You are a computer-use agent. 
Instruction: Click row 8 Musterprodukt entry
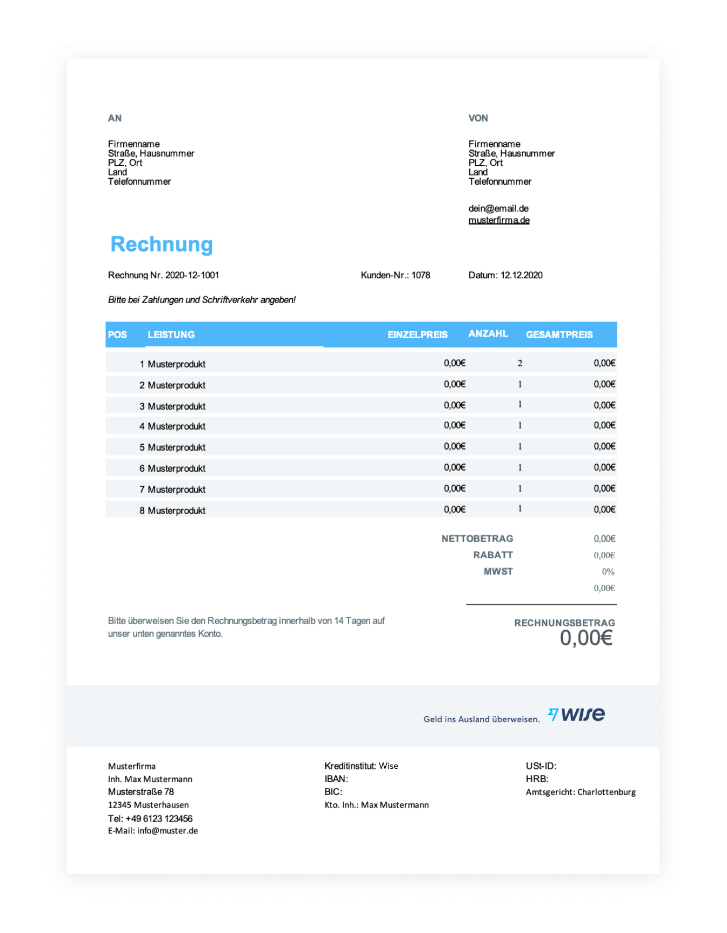(176, 510)
